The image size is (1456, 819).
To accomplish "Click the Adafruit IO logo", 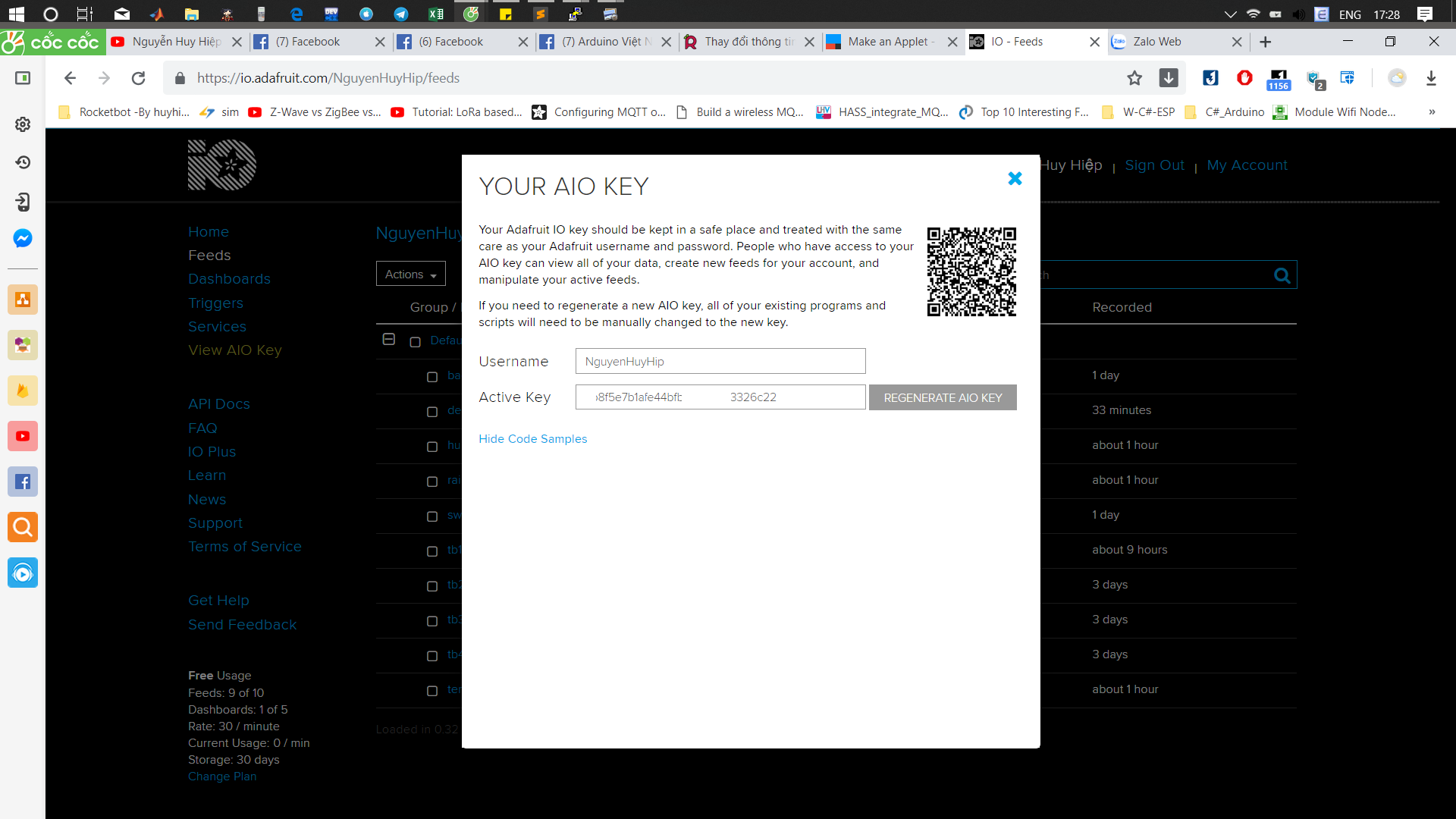I will click(222, 165).
